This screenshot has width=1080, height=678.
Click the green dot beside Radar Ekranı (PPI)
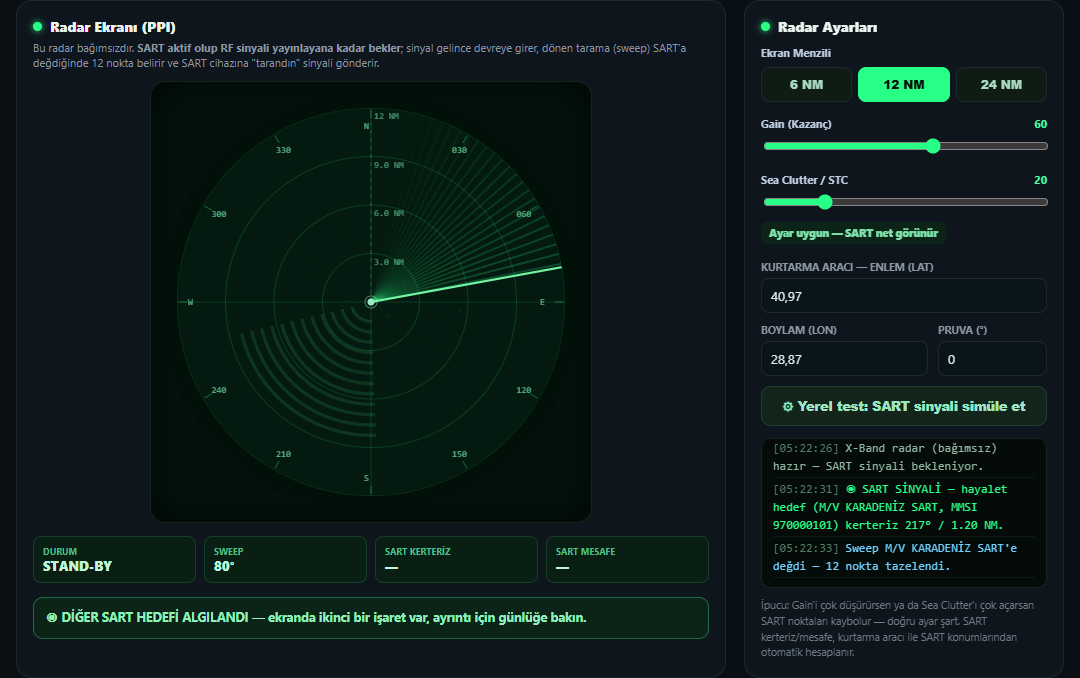(37, 27)
